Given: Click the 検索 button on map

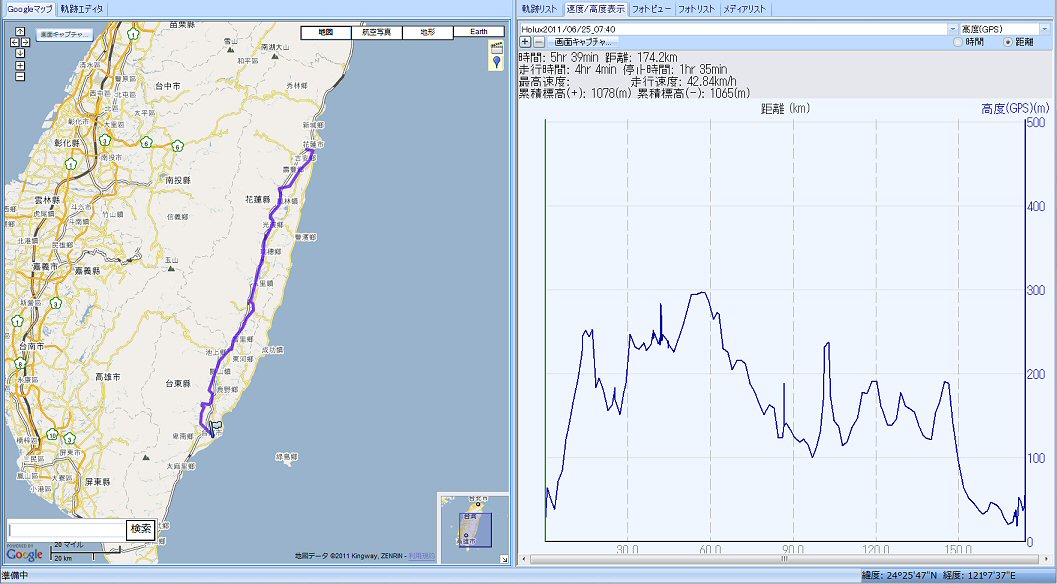Looking at the screenshot, I should pyautogui.click(x=141, y=529).
